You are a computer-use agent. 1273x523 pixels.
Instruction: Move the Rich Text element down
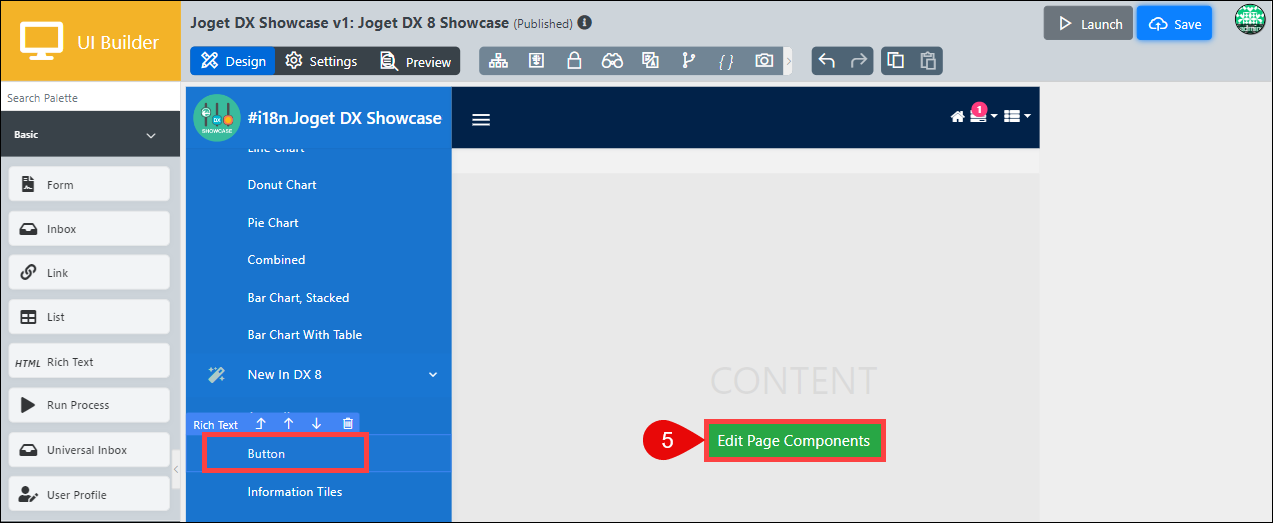point(316,424)
